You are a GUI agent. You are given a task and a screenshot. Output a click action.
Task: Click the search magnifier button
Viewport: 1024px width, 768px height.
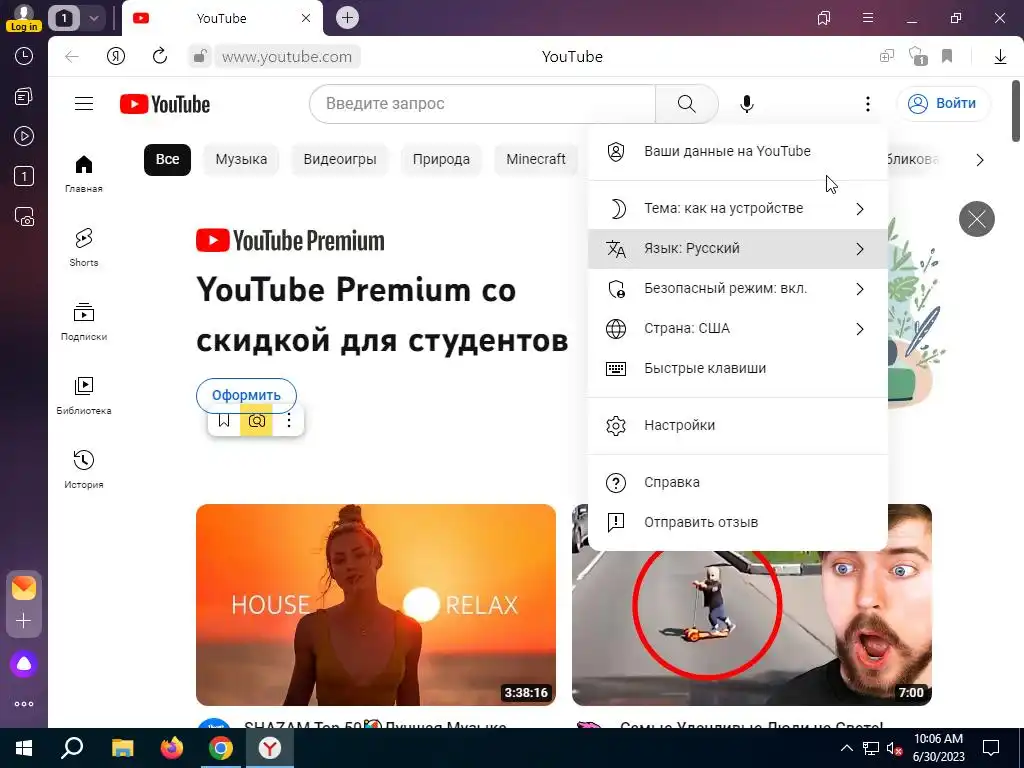click(x=686, y=103)
